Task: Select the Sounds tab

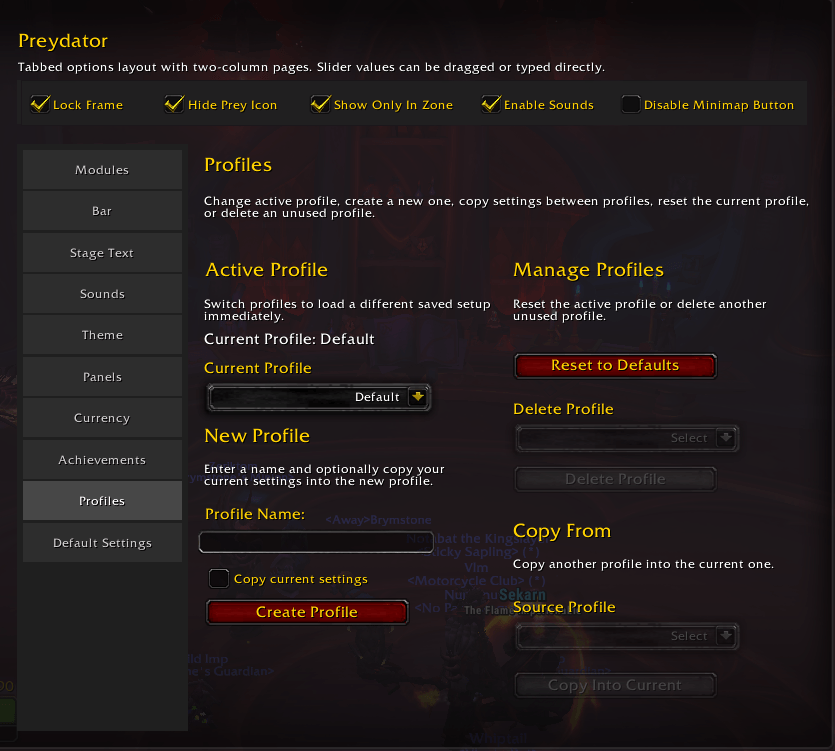Action: [x=102, y=294]
